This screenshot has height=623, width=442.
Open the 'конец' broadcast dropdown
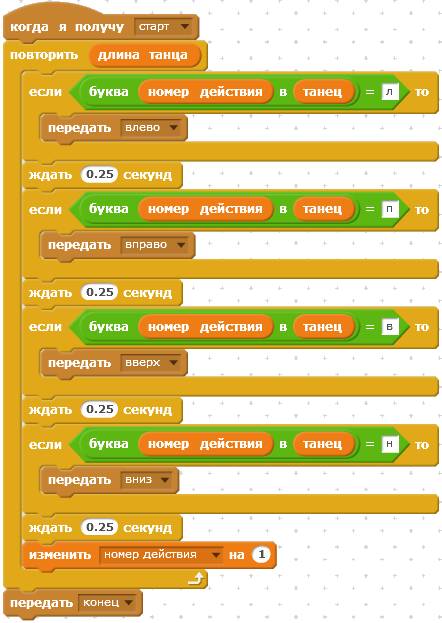(x=107, y=603)
